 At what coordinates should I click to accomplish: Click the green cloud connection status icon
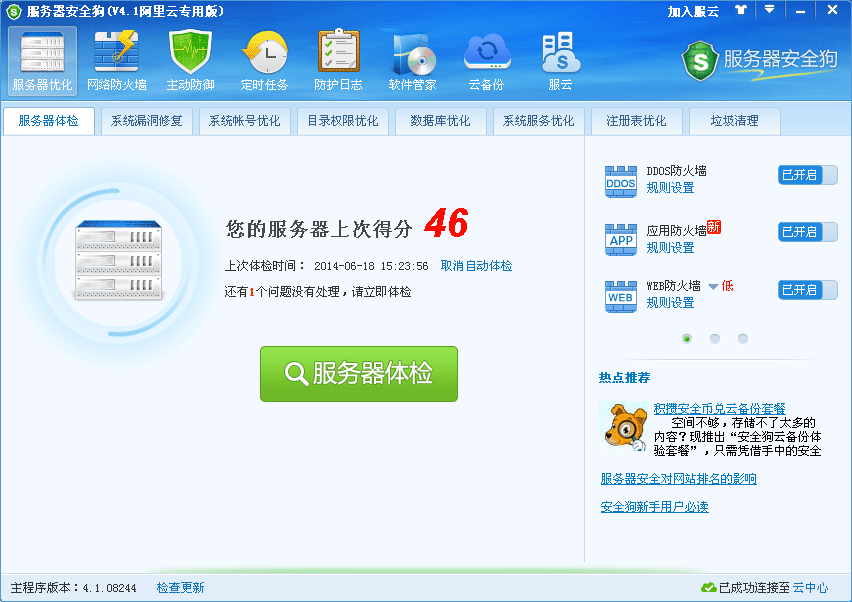point(709,587)
